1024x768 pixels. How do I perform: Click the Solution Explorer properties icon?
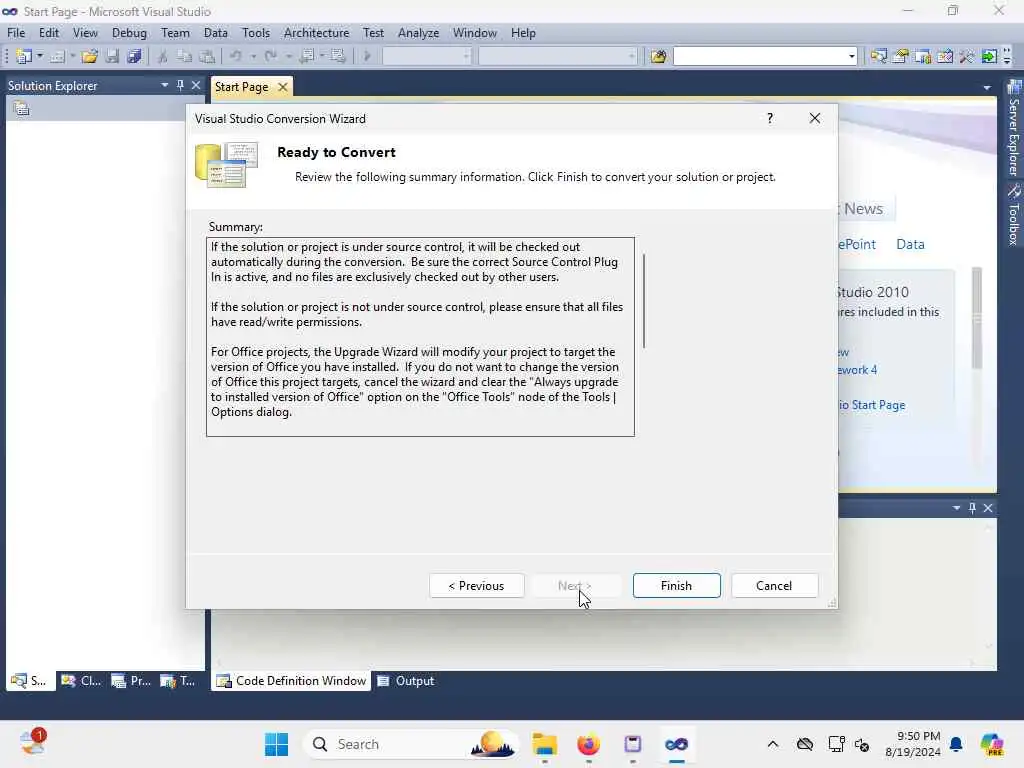coord(22,109)
